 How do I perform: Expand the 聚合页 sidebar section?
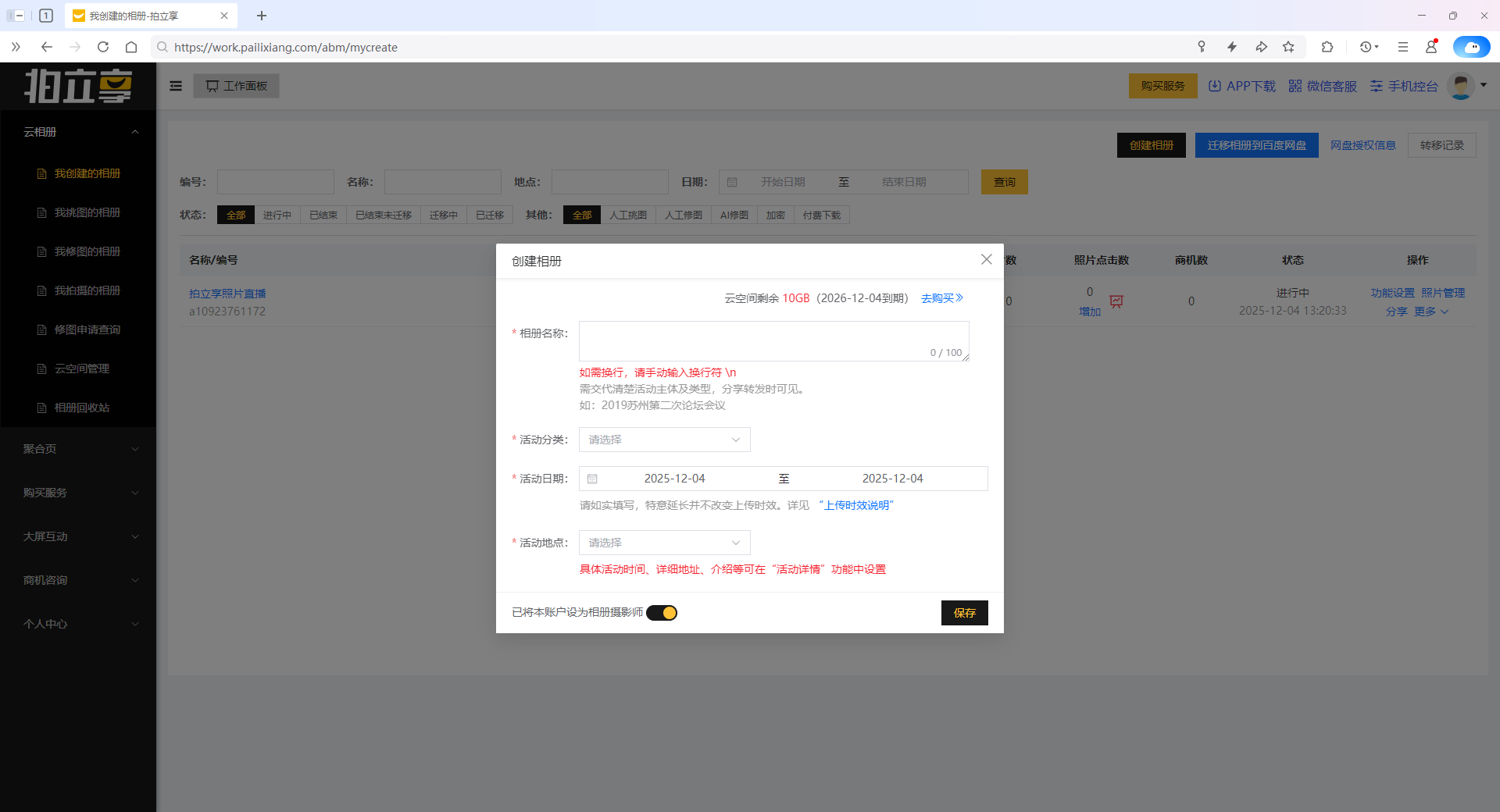tap(78, 449)
